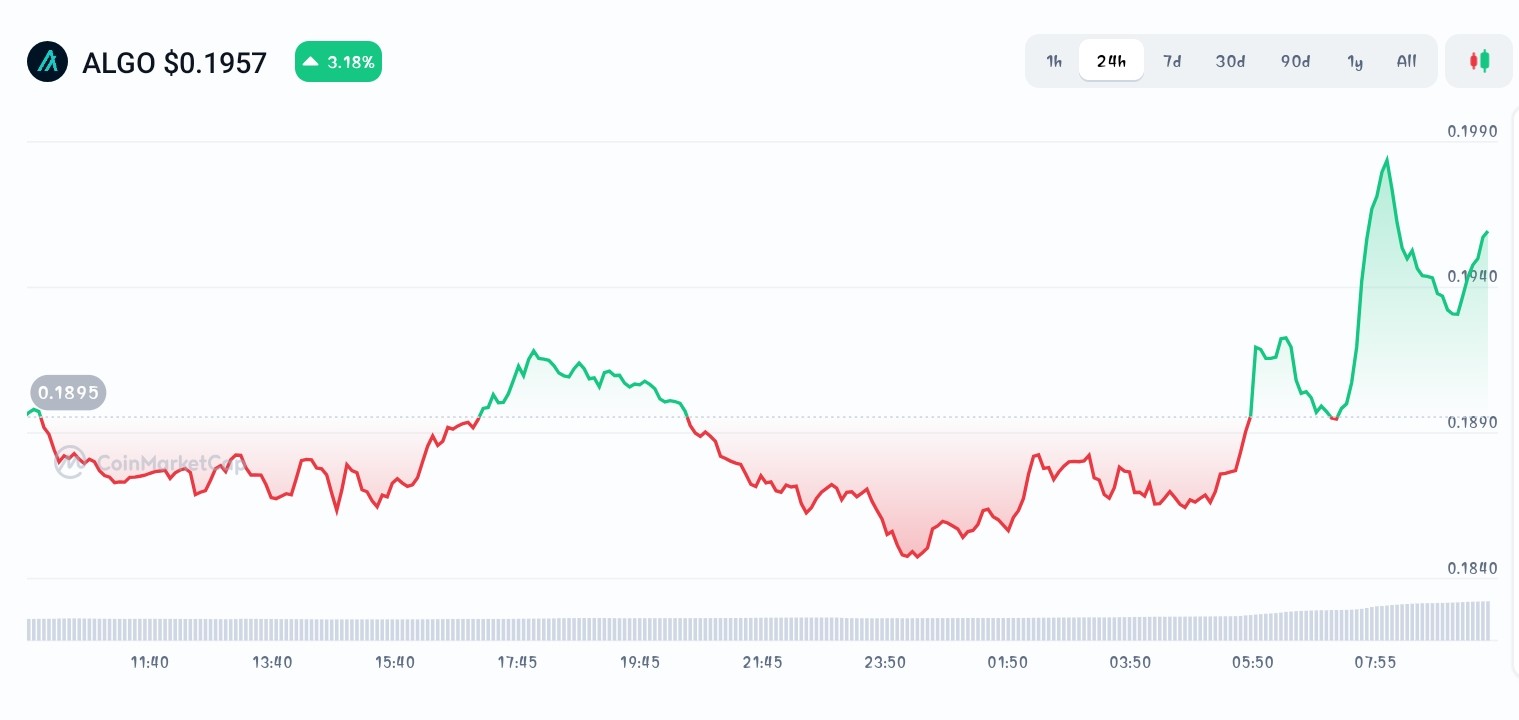Click the 15:40 time axis label
The width and height of the screenshot is (1519, 720).
tap(395, 662)
